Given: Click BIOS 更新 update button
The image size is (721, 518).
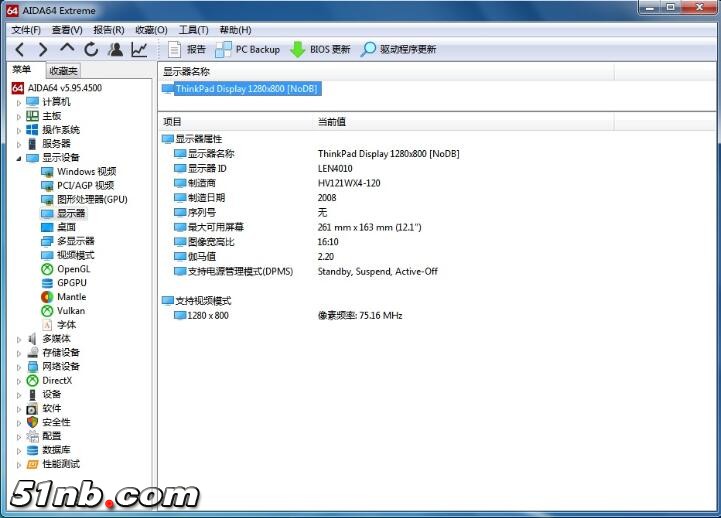Looking at the screenshot, I should [320, 49].
